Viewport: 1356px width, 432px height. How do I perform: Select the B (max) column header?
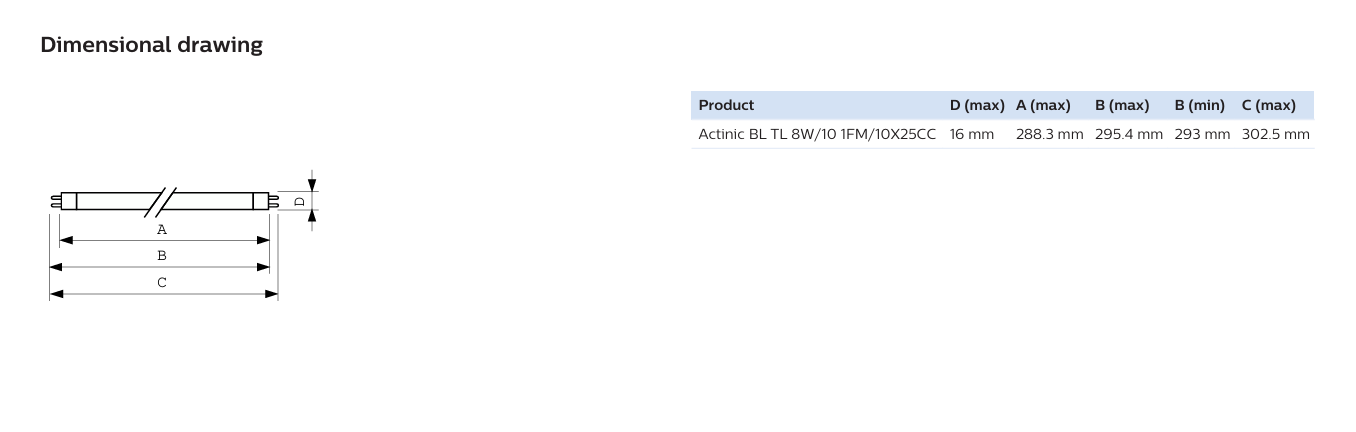coord(1122,105)
